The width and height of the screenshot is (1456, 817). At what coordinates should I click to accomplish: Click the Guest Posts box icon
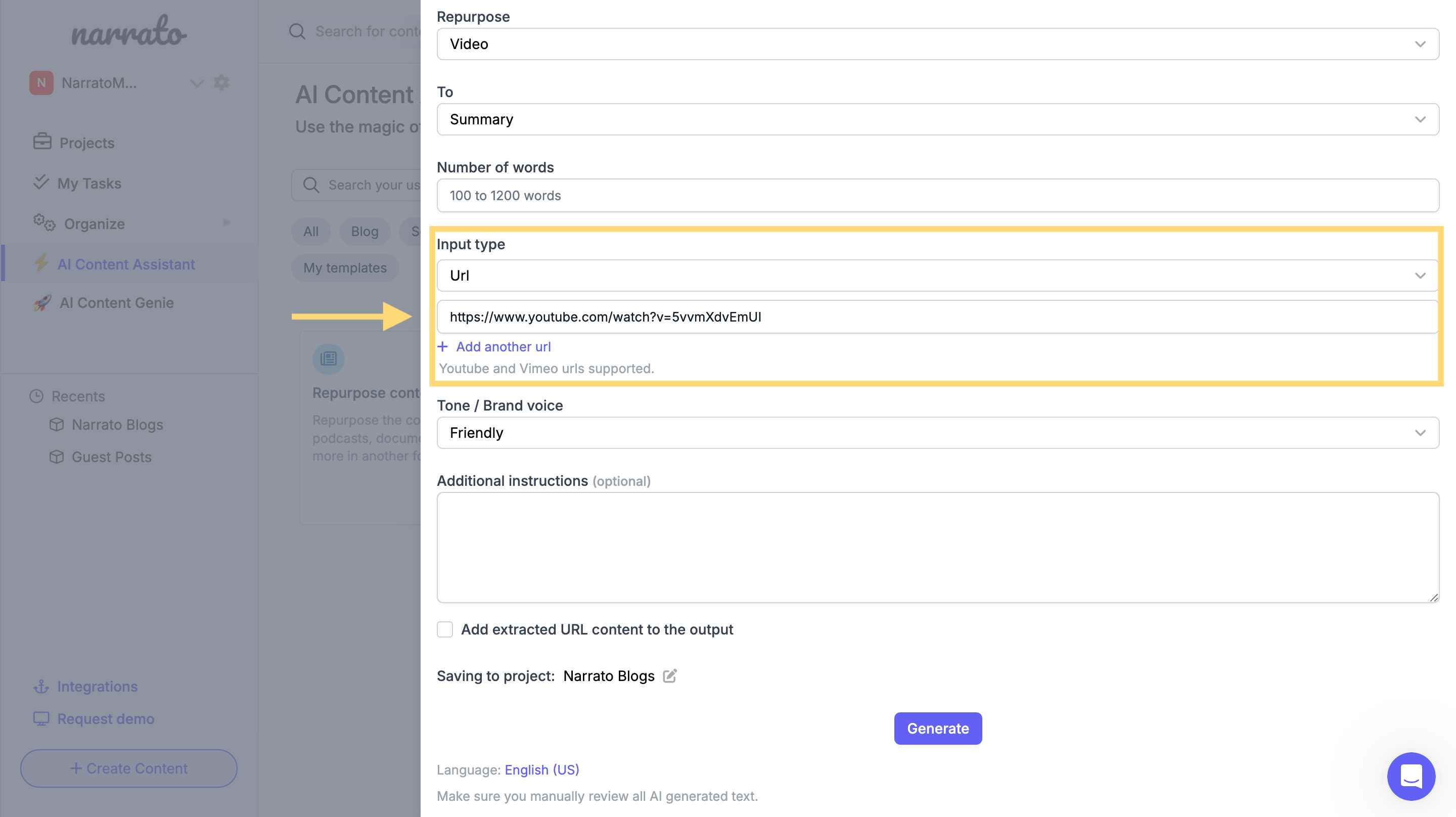[57, 456]
